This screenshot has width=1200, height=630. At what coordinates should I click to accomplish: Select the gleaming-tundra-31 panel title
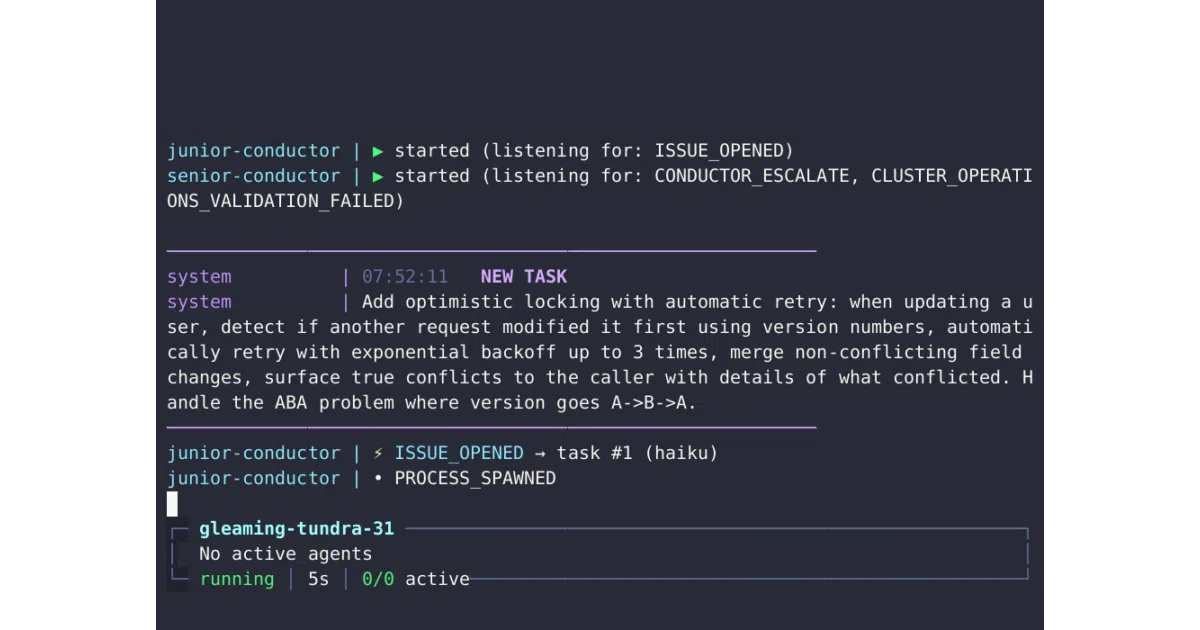pyautogui.click(x=297, y=529)
